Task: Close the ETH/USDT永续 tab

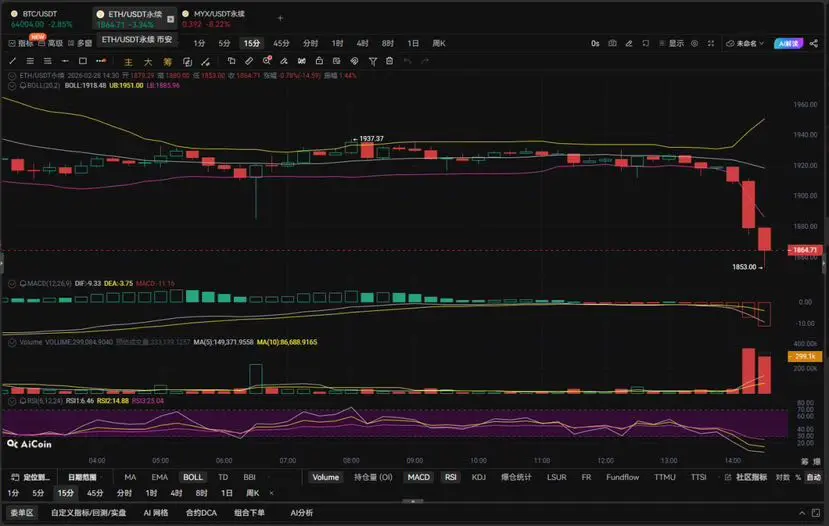Action: tap(170, 19)
